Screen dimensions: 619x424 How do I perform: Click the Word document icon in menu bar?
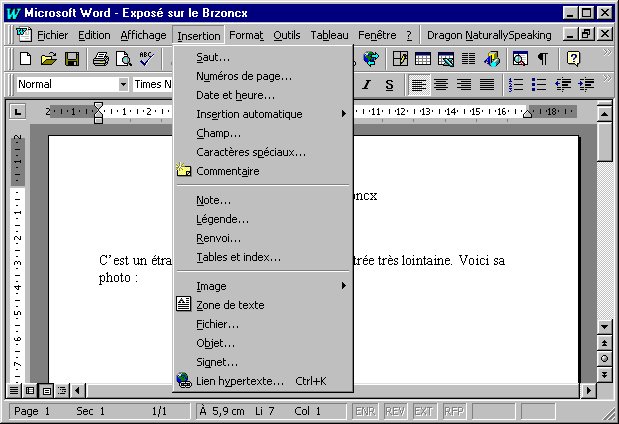23,34
